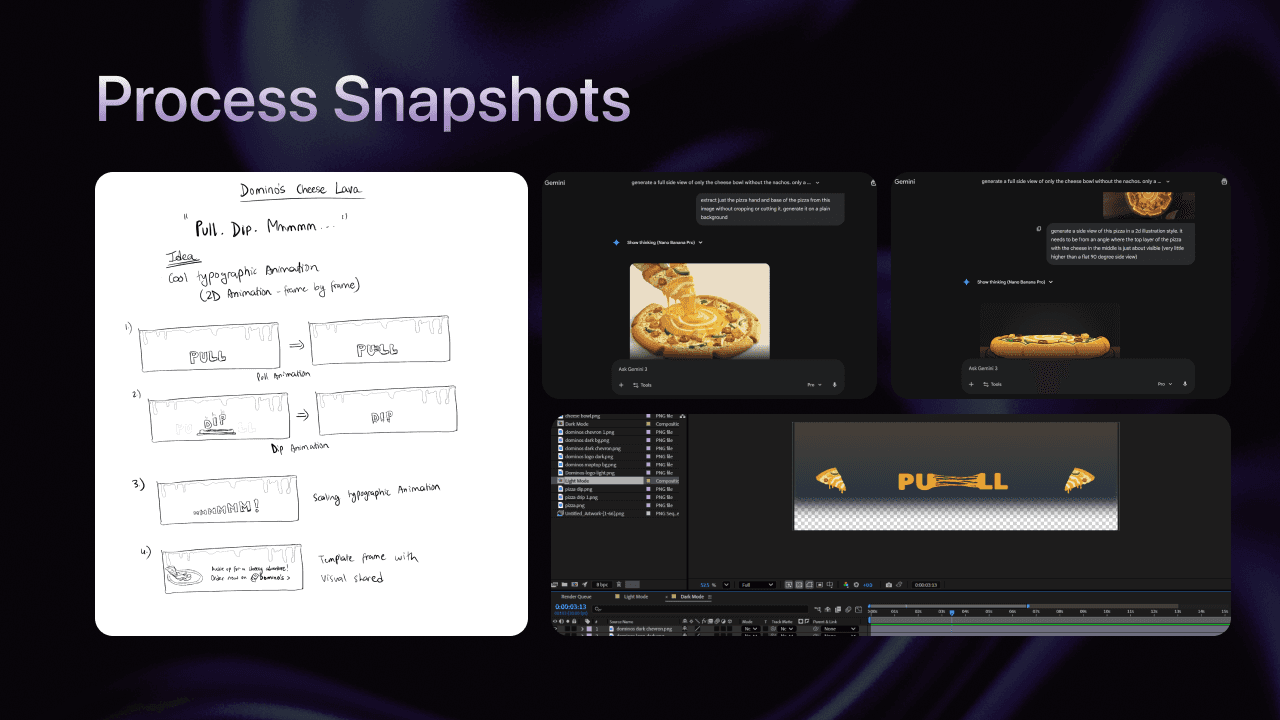Click the blue Gemini sparkle in right window
This screenshot has height=720, width=1280.
pyautogui.click(x=966, y=282)
